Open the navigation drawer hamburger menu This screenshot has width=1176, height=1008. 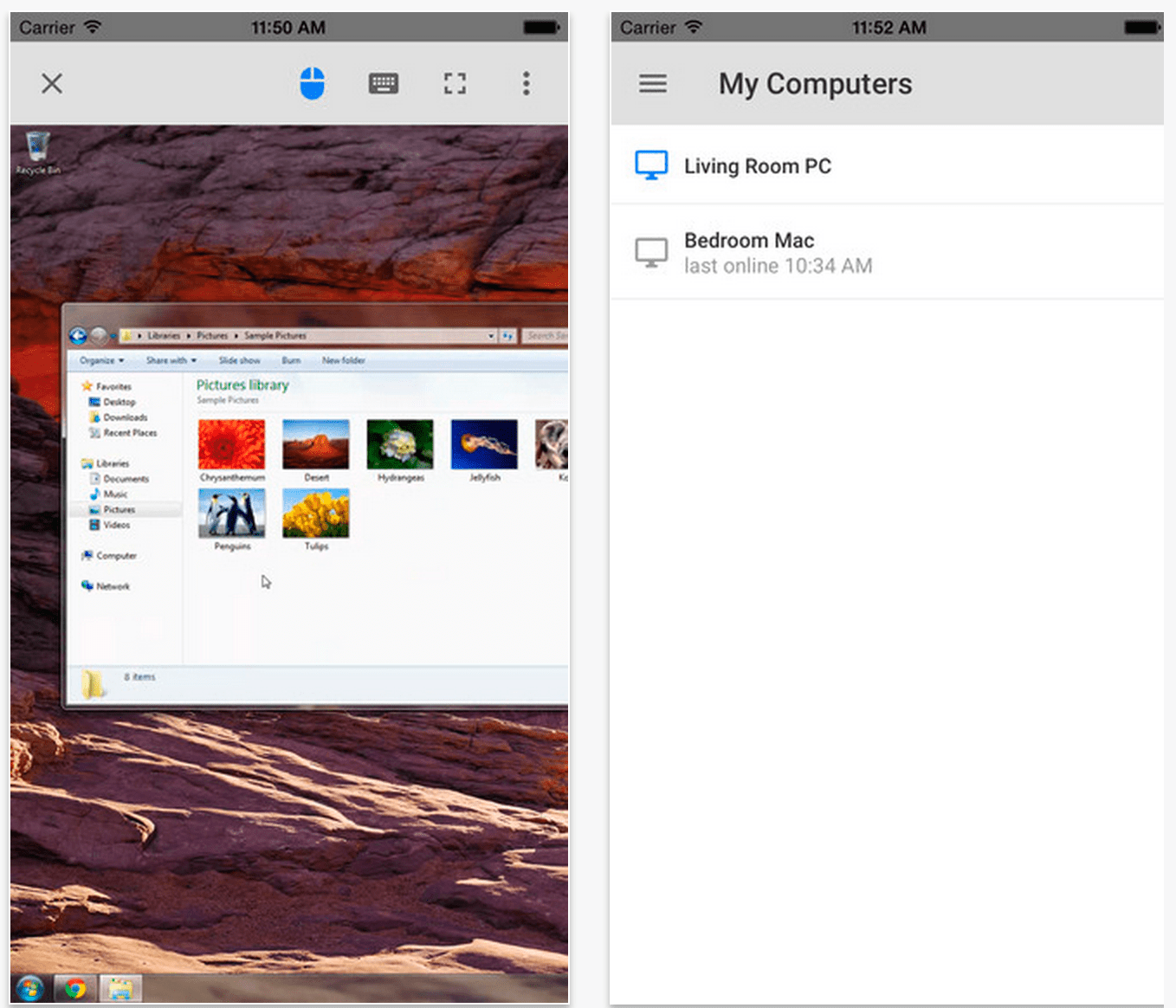click(653, 83)
